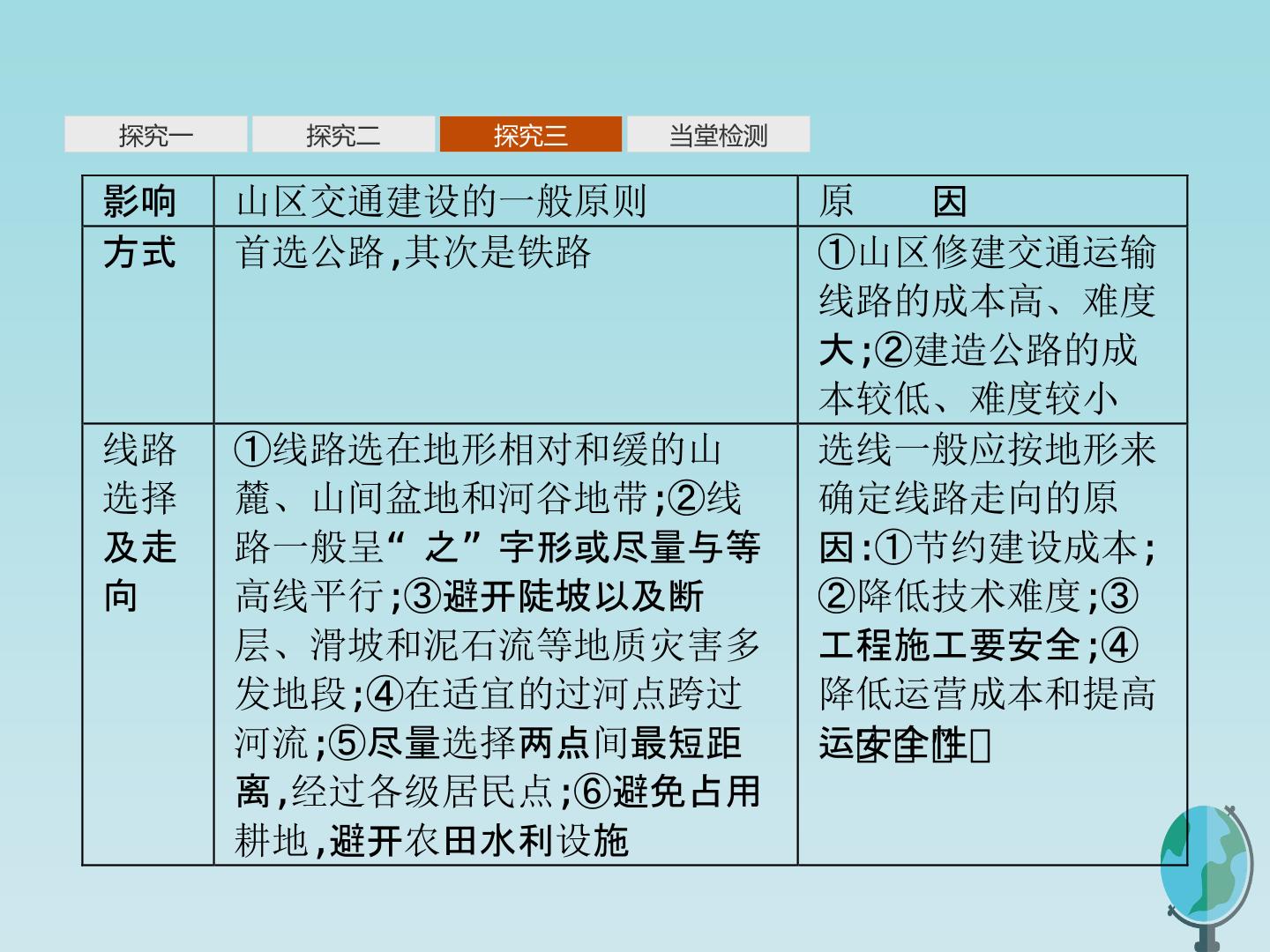
Task: Click line 本较低、难度较小
Action: coord(968,399)
